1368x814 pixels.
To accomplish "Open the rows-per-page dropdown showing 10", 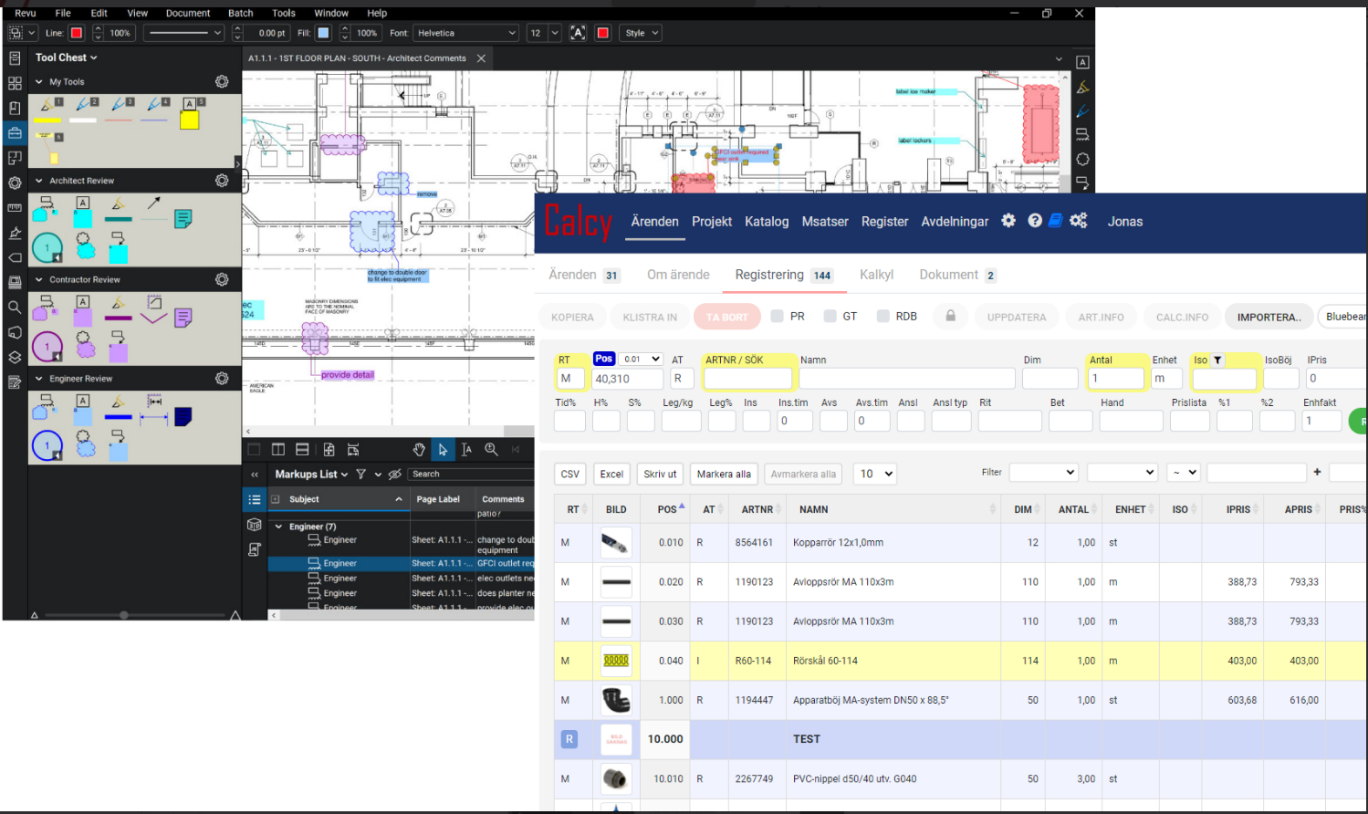I will [x=874, y=474].
